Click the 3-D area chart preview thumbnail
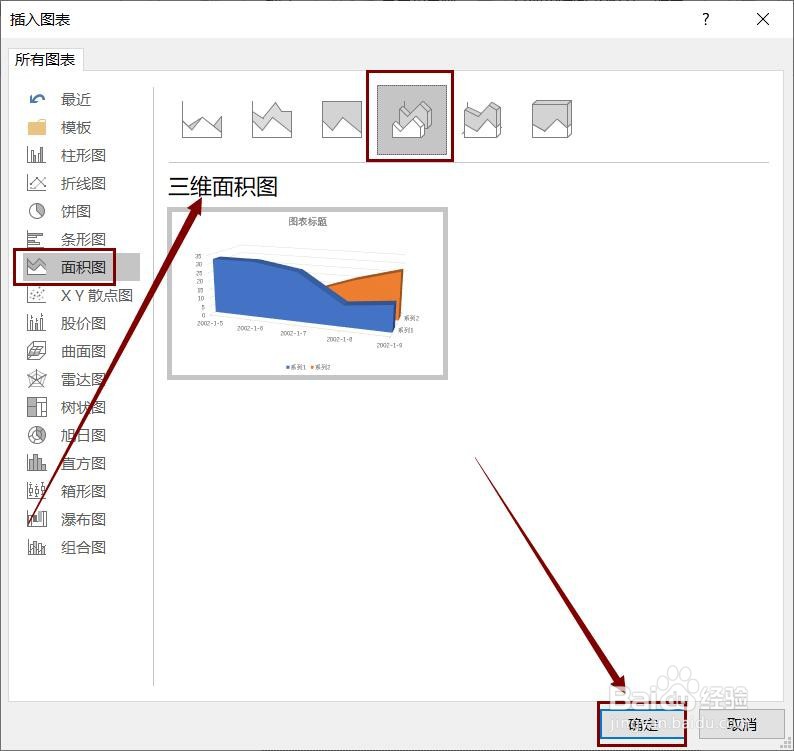The height and width of the screenshot is (751, 794). tap(307, 293)
